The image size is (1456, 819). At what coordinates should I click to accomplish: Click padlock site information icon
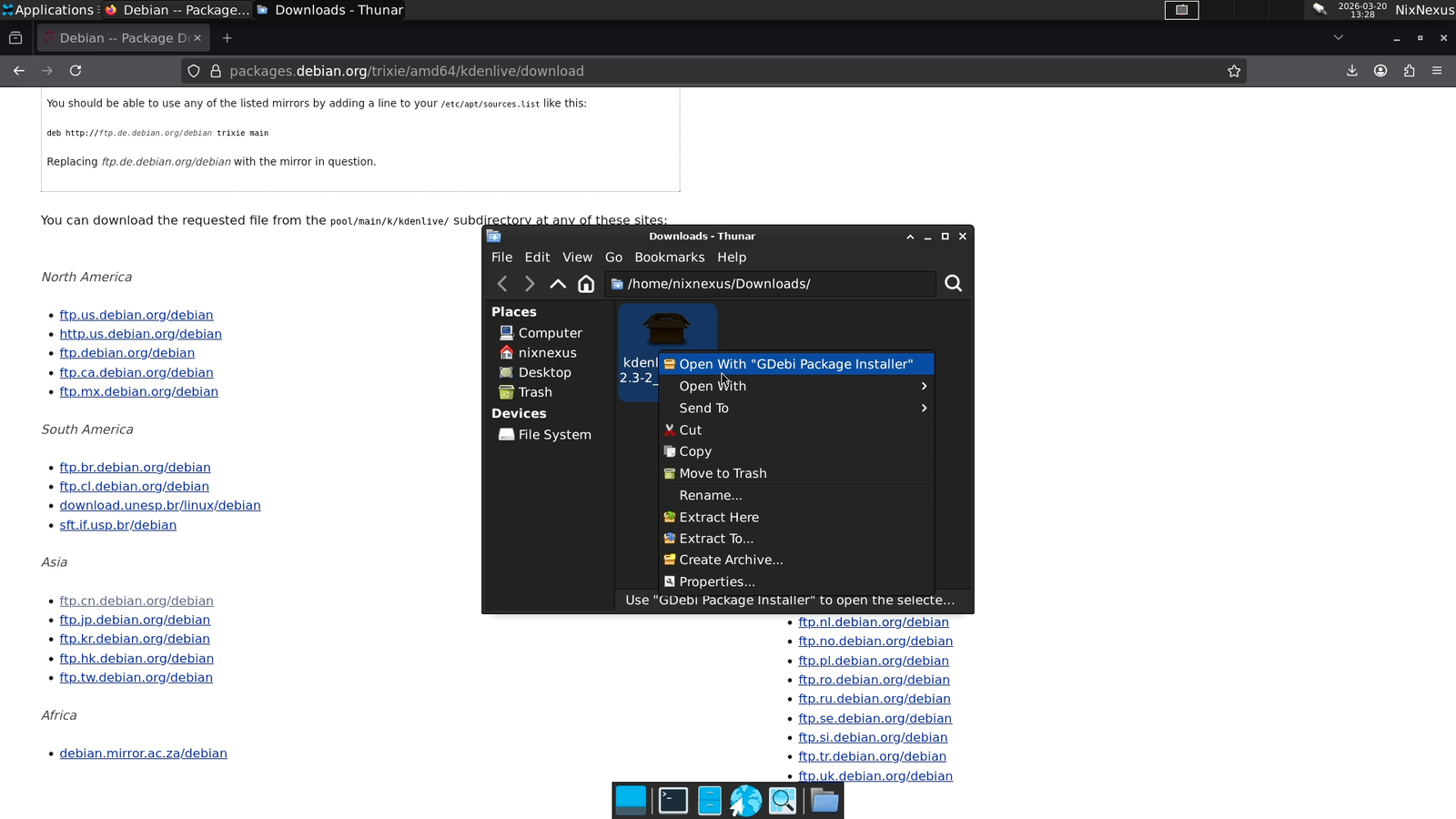click(216, 71)
